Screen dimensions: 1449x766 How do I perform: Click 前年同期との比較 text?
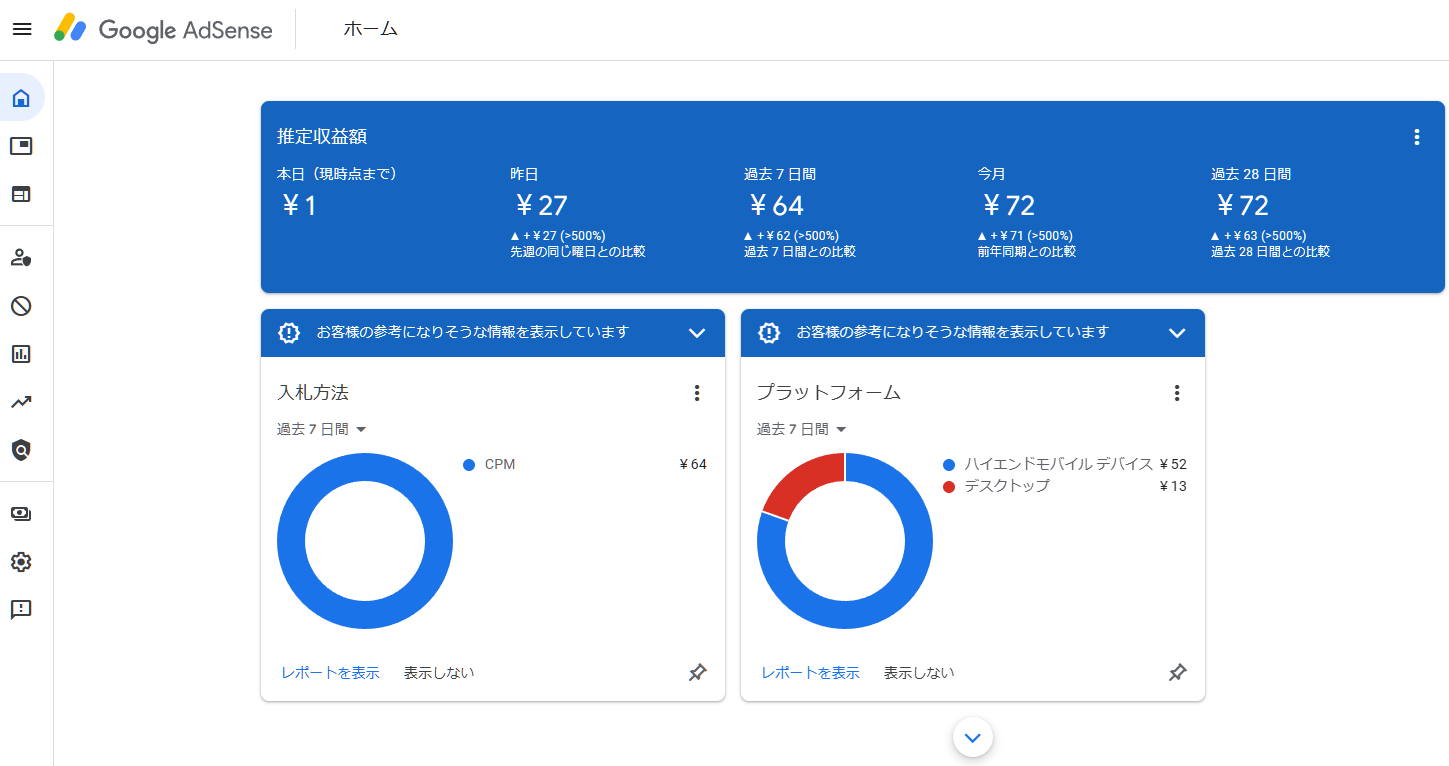point(1027,252)
